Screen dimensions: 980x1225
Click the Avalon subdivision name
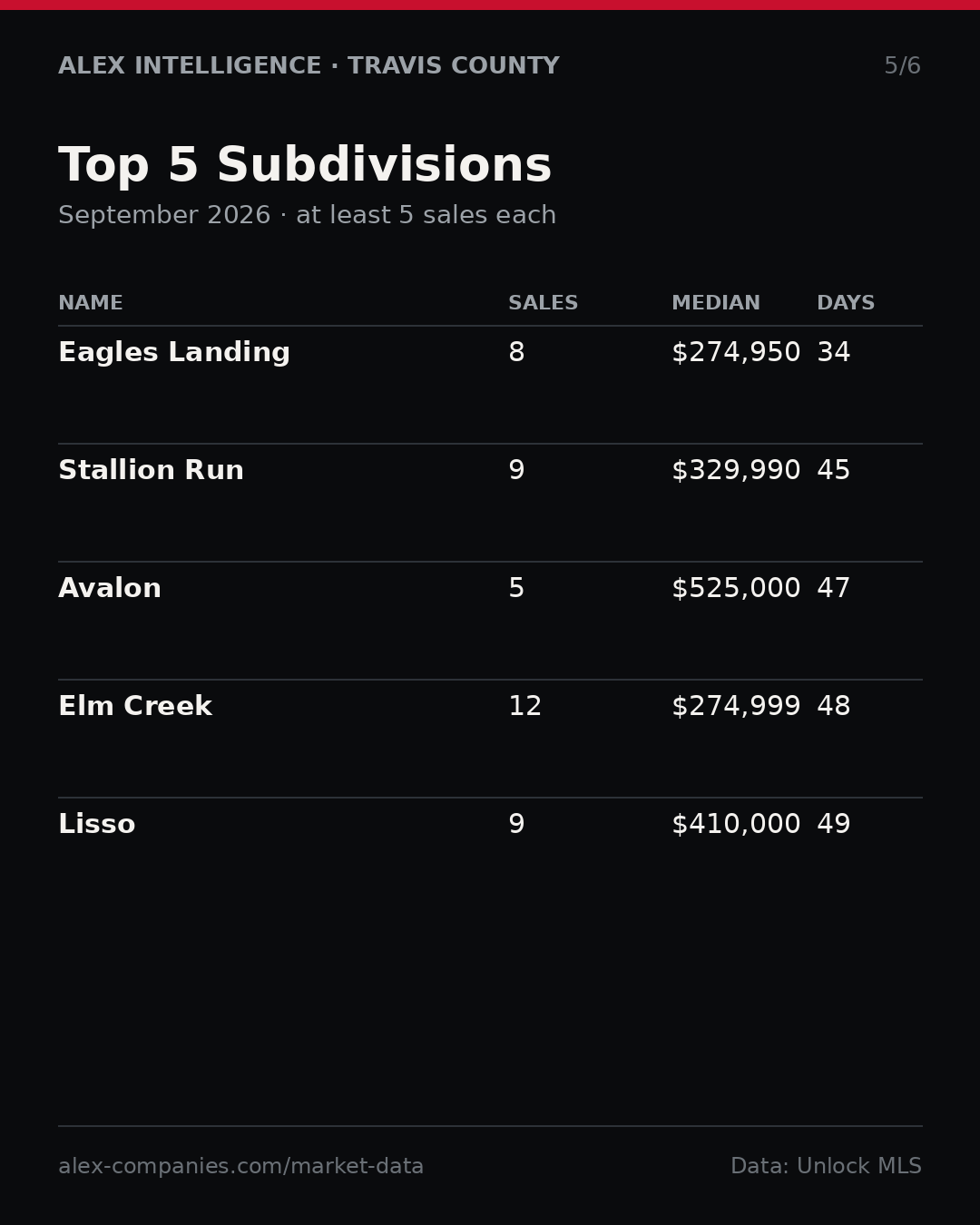tap(110, 589)
